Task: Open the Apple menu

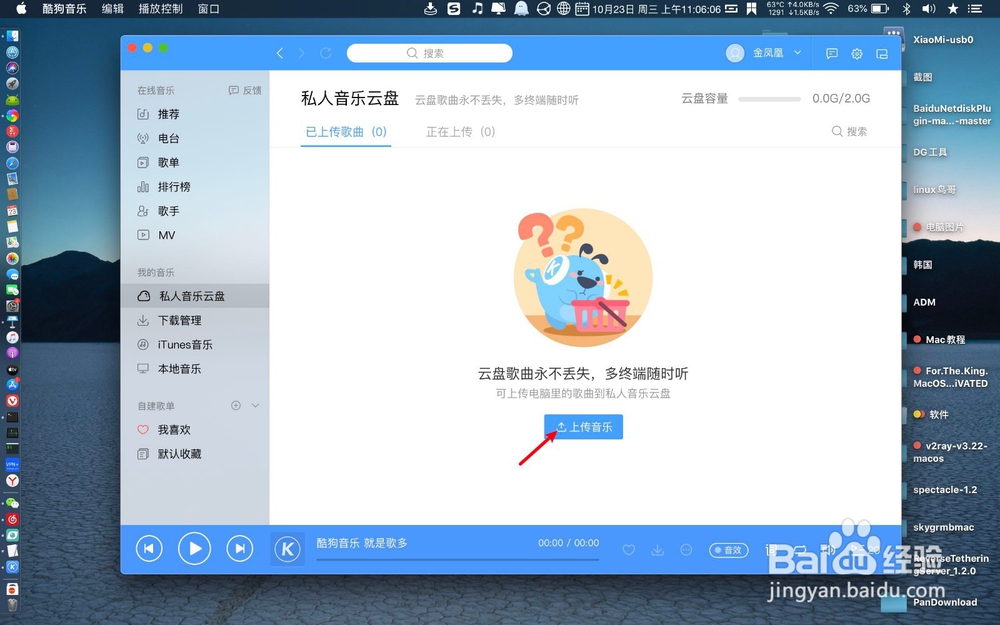Action: (x=21, y=8)
